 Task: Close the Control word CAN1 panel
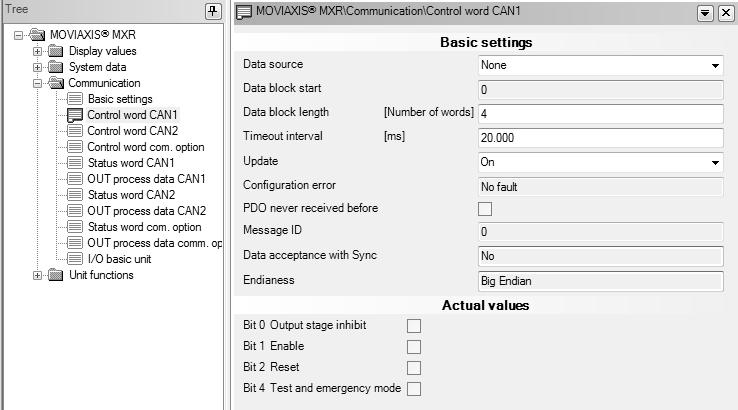pos(726,13)
